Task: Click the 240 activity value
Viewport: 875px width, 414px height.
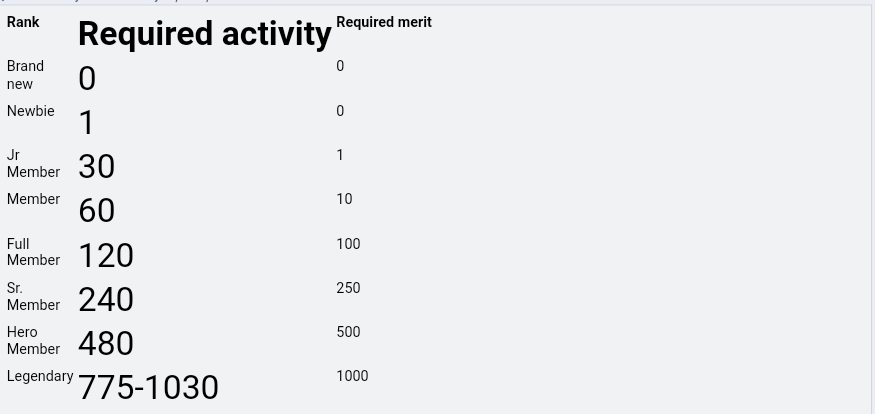Action: click(x=106, y=299)
